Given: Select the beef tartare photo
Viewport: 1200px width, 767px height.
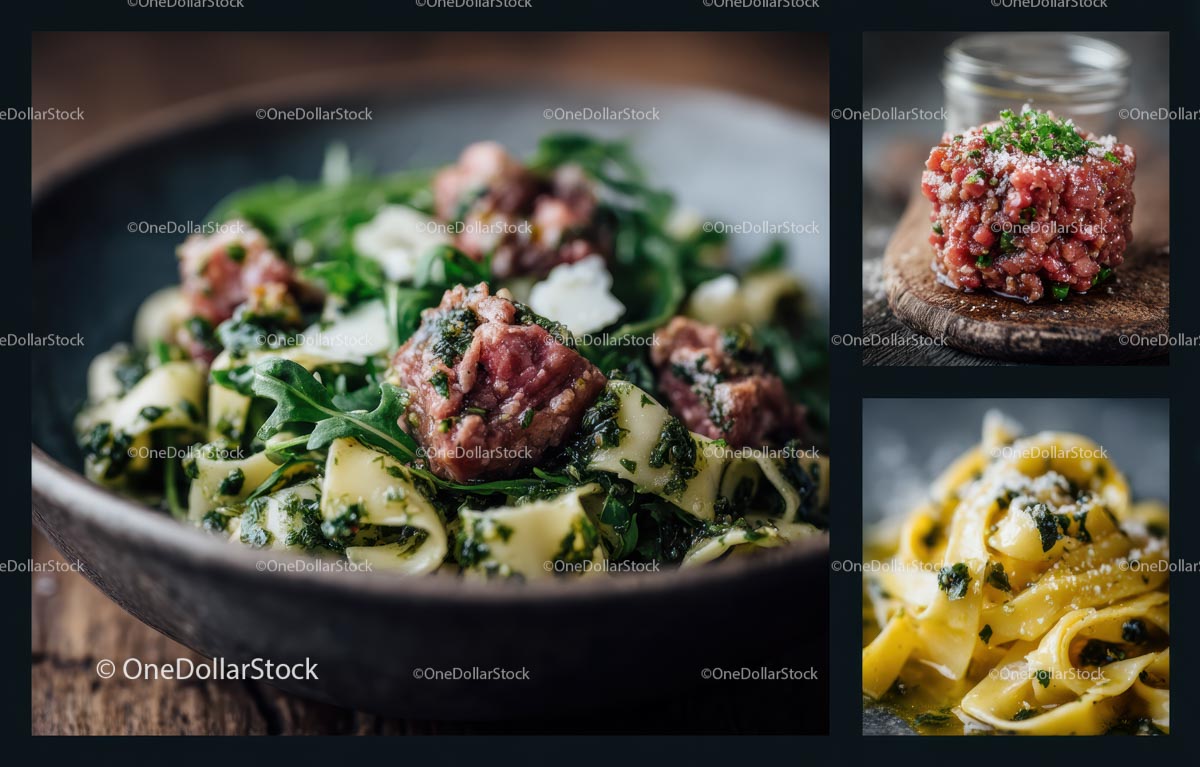Looking at the screenshot, I should click(1015, 198).
